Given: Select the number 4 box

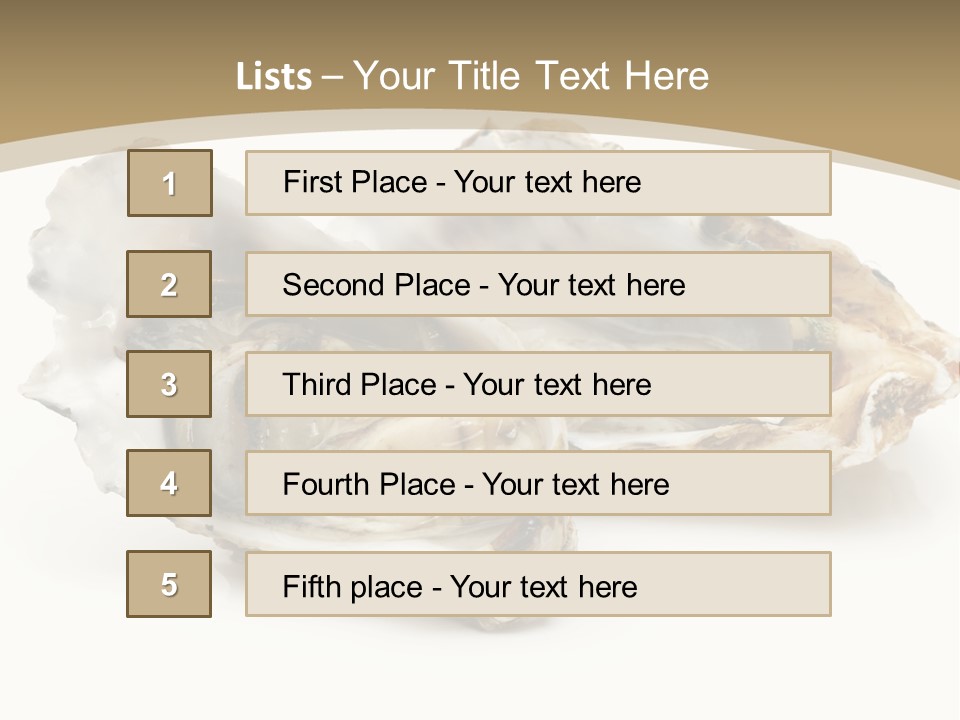Looking at the screenshot, I should (169, 483).
